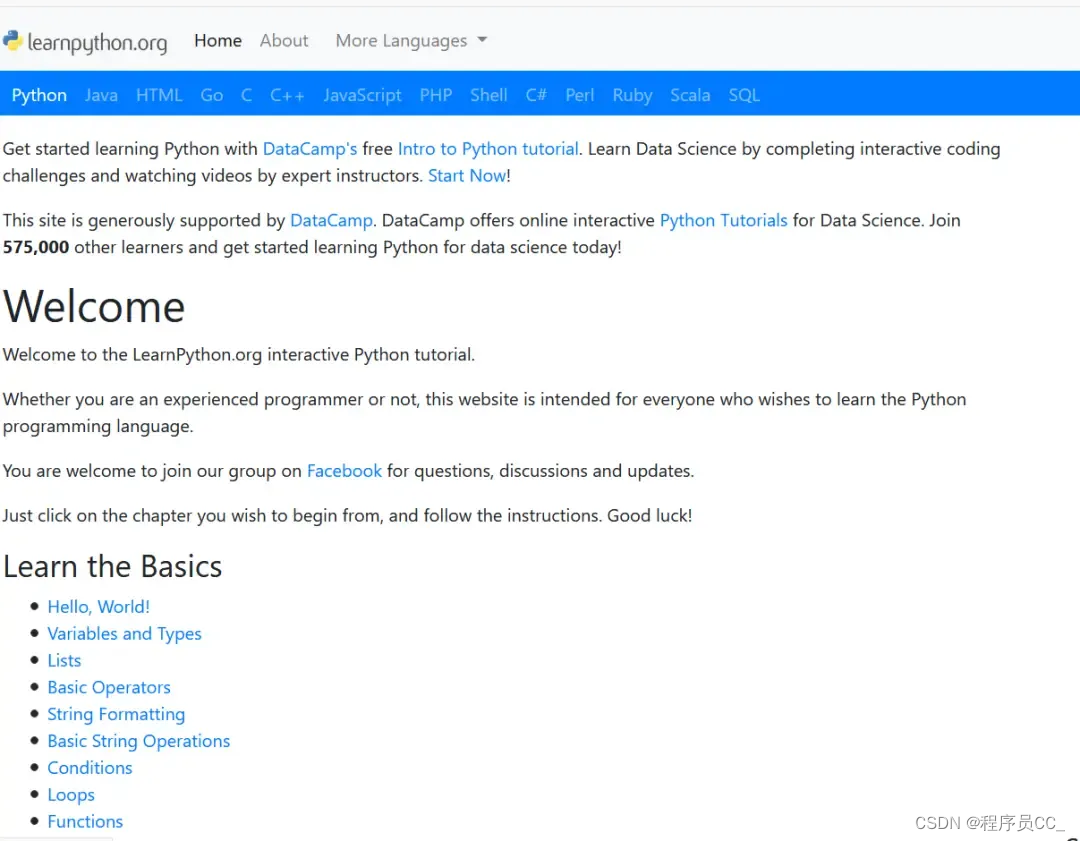Switch to the HTML tutorial tab
This screenshot has height=841, width=1080.
tap(159, 95)
